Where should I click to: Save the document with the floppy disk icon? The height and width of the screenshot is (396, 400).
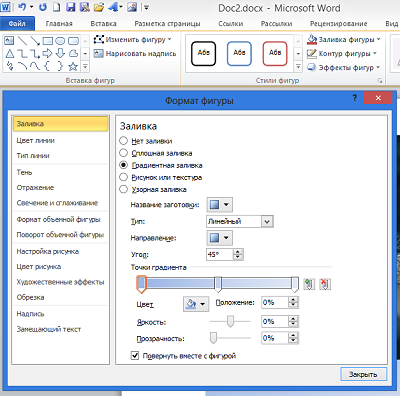coord(71,7)
